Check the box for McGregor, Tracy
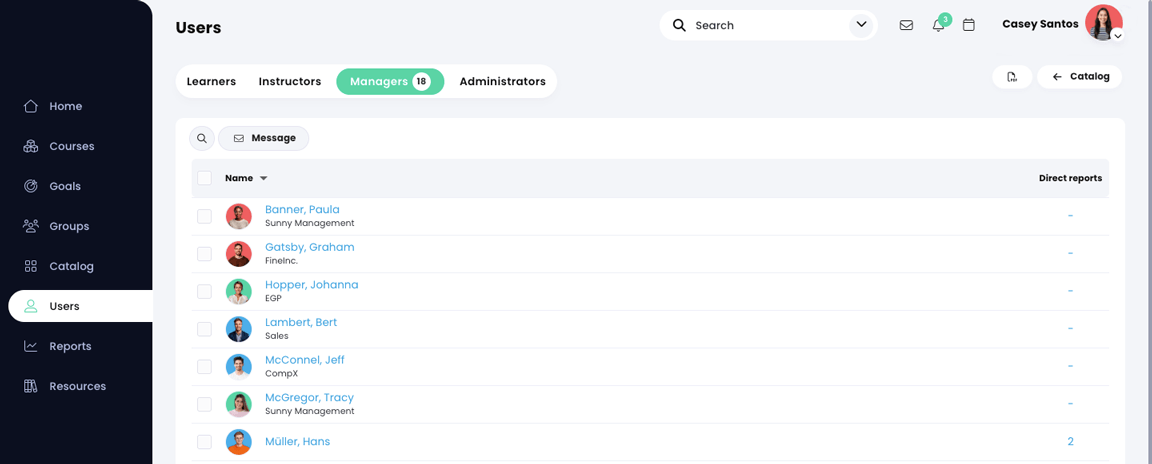 point(204,404)
